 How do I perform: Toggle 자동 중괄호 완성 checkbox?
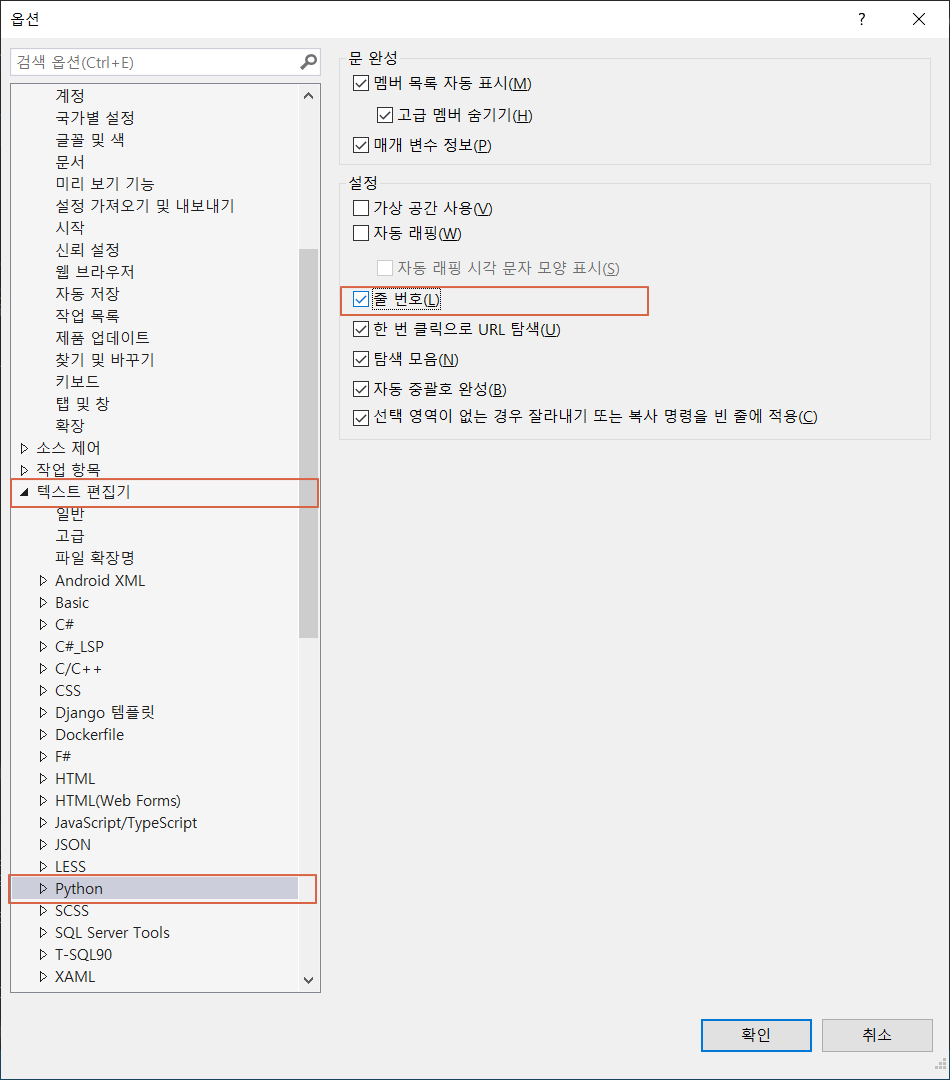[360, 389]
